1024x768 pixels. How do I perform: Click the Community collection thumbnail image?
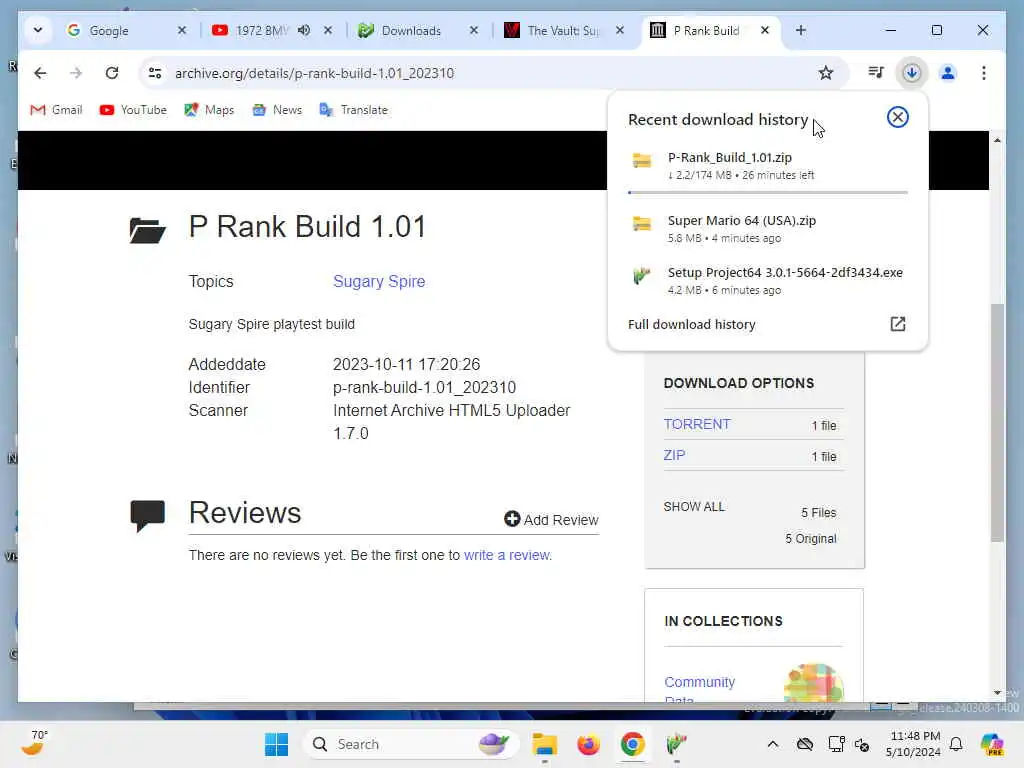[x=813, y=683]
